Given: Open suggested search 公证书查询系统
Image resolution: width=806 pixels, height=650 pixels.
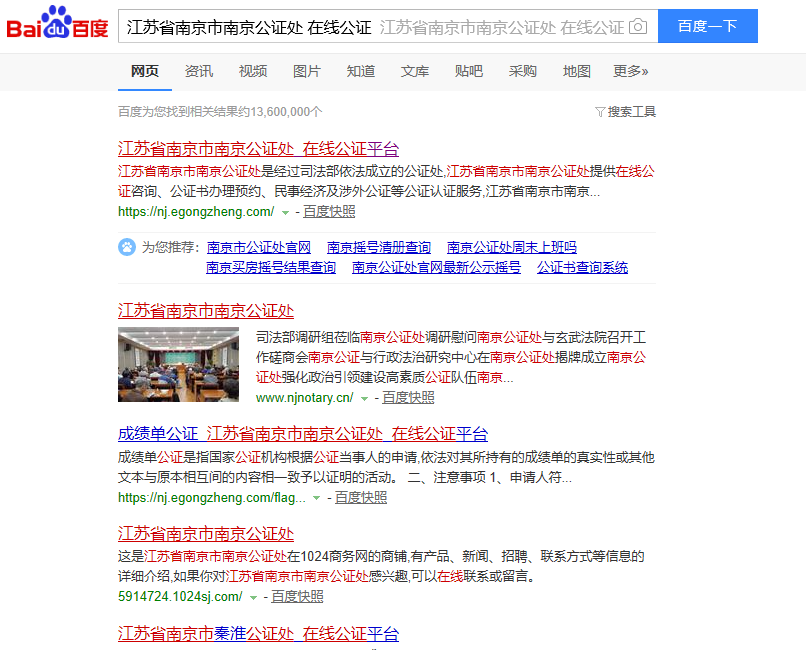Looking at the screenshot, I should (x=582, y=267).
